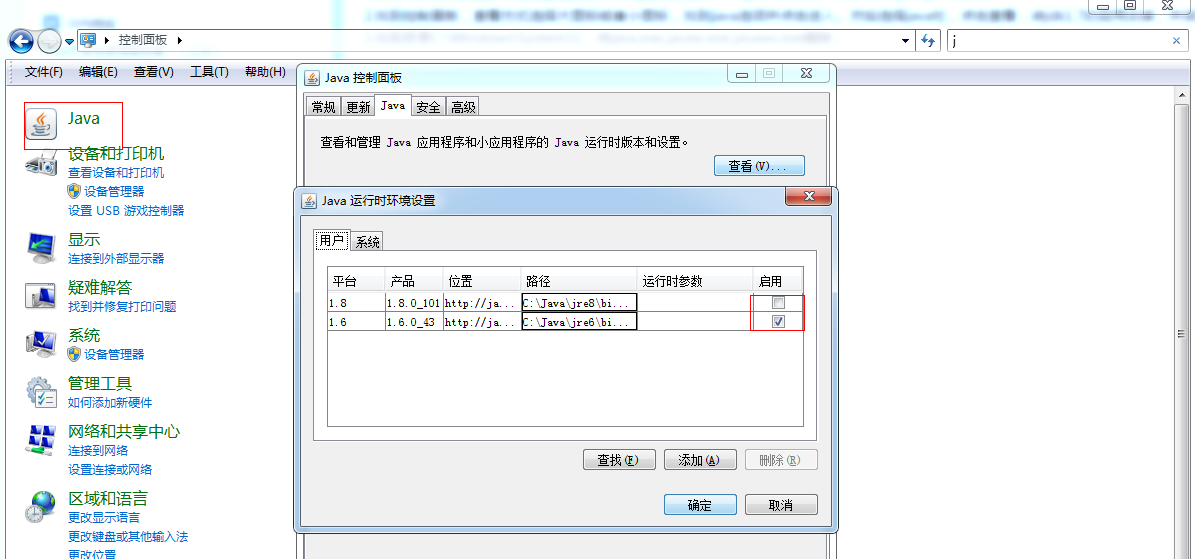Open the 查看(V) menu
The height and width of the screenshot is (559, 1195).
[154, 72]
